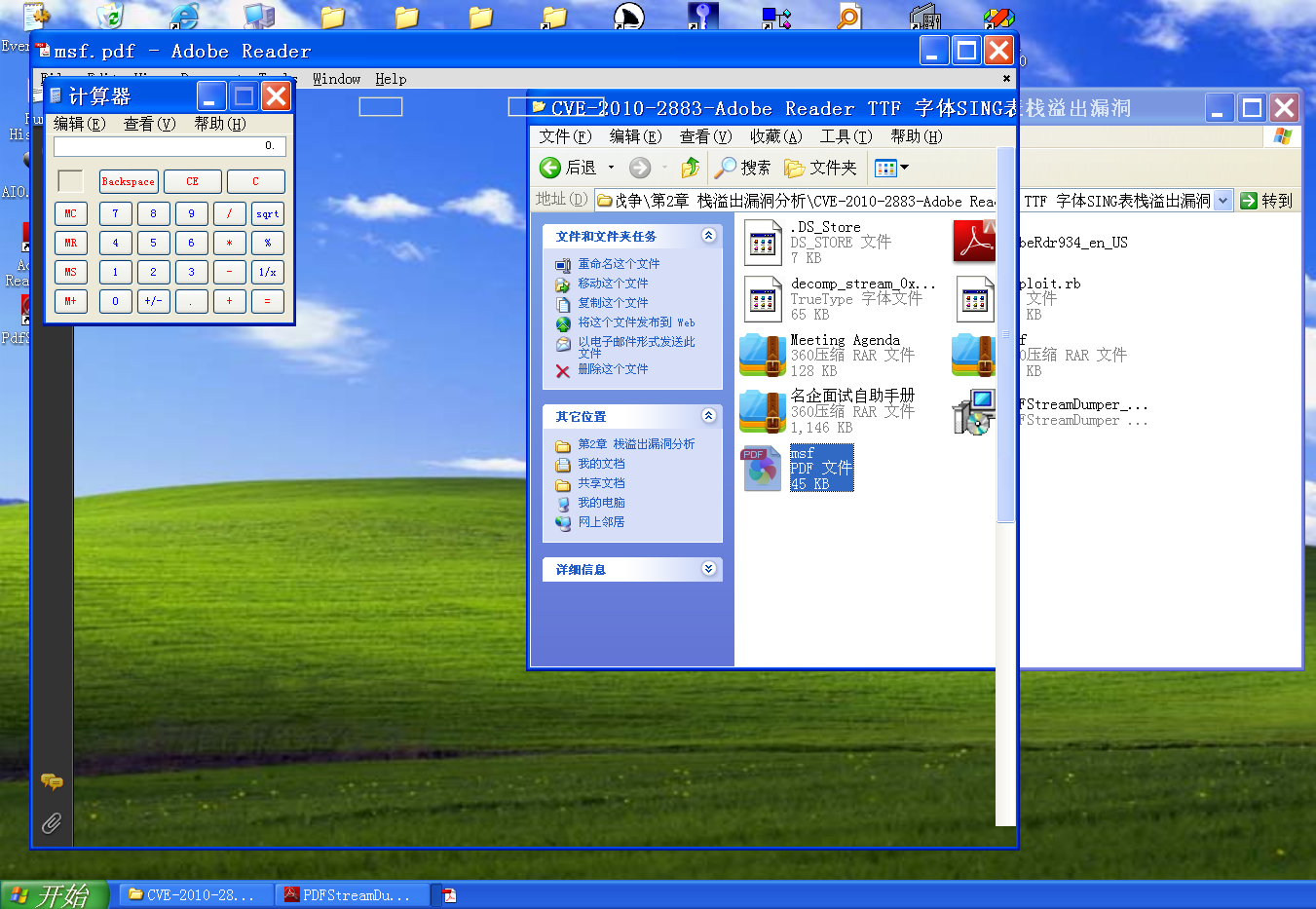Click the sqrt button in Calculator
Screen dimensions: 1316x909
(267, 213)
